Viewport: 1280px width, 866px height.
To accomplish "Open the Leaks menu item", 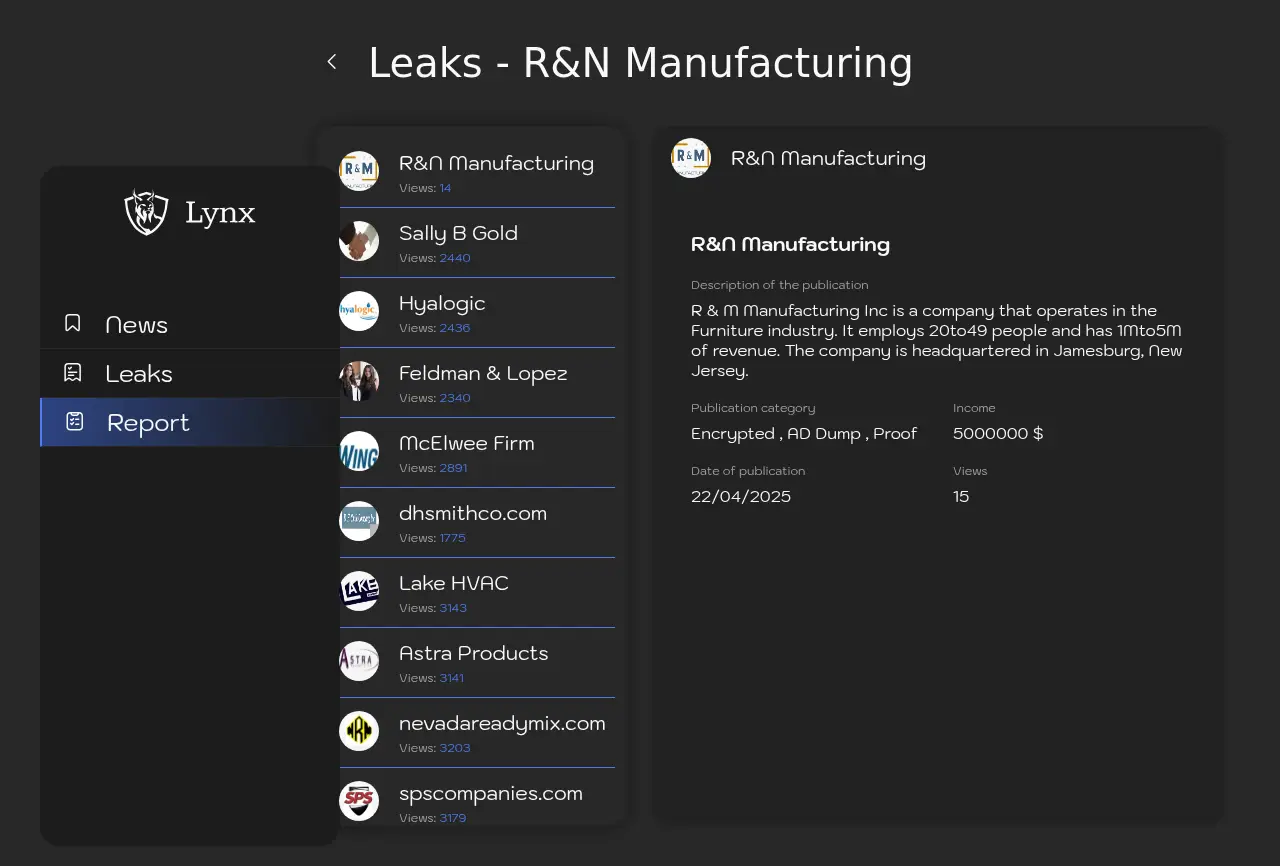I will 139,374.
